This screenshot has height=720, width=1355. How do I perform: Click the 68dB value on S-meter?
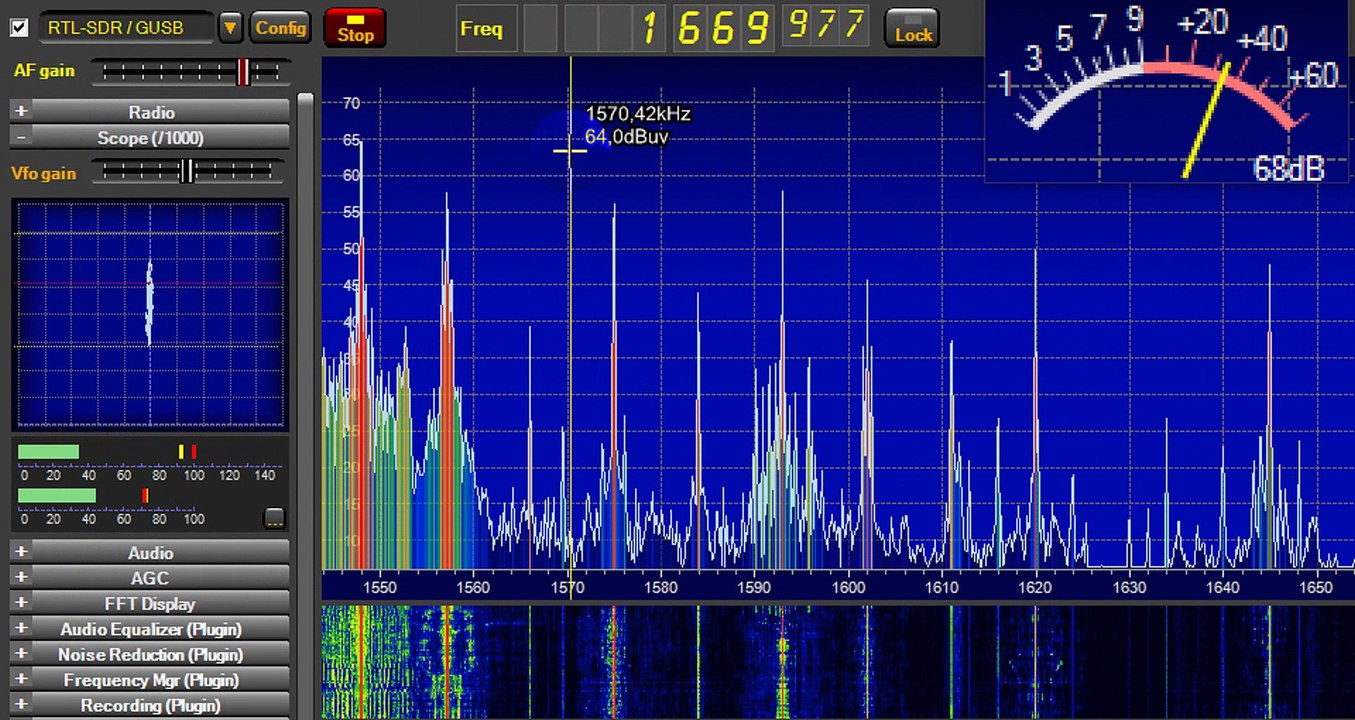tap(1288, 168)
